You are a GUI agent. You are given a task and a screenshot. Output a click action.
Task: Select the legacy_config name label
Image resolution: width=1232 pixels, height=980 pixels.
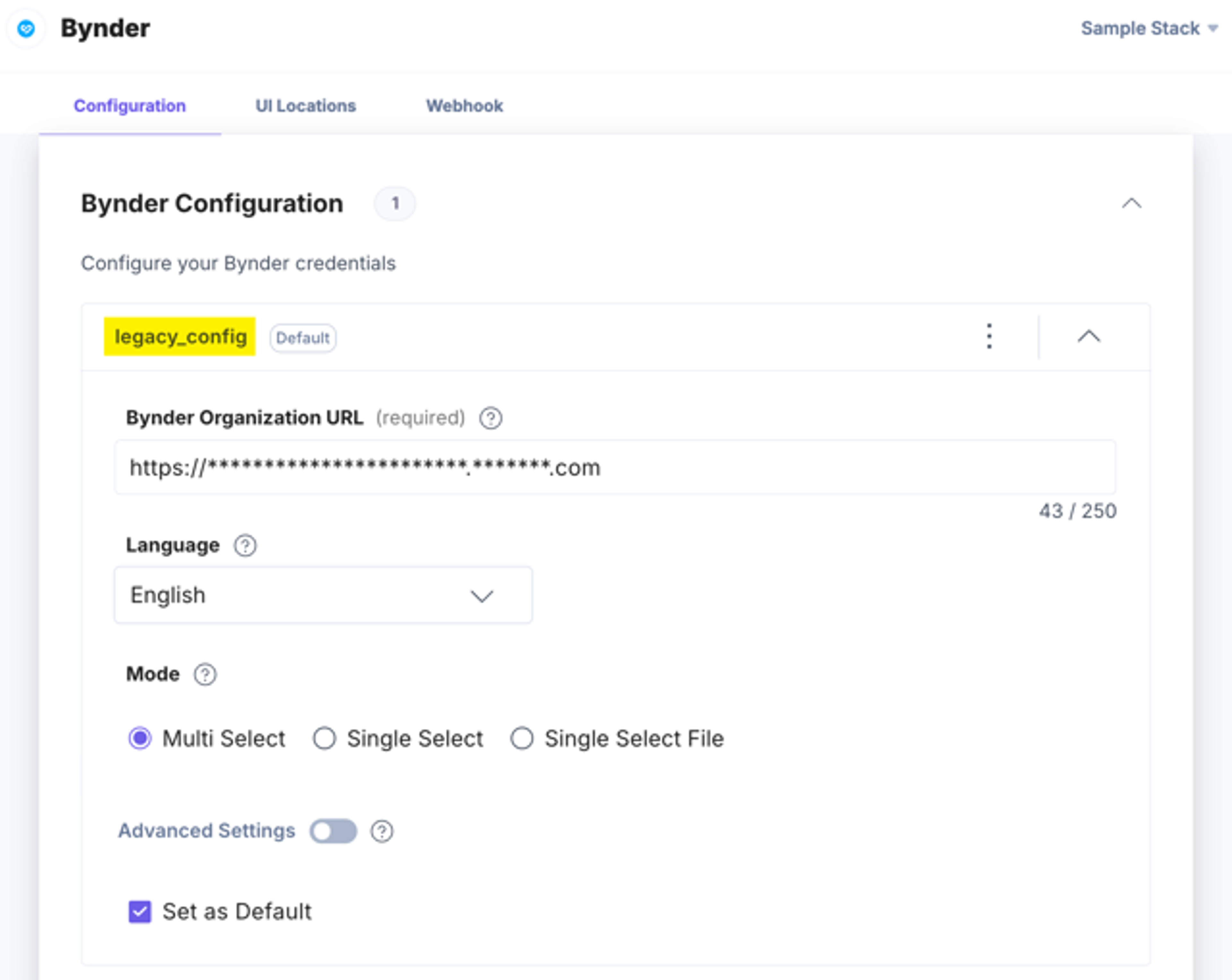[180, 337]
